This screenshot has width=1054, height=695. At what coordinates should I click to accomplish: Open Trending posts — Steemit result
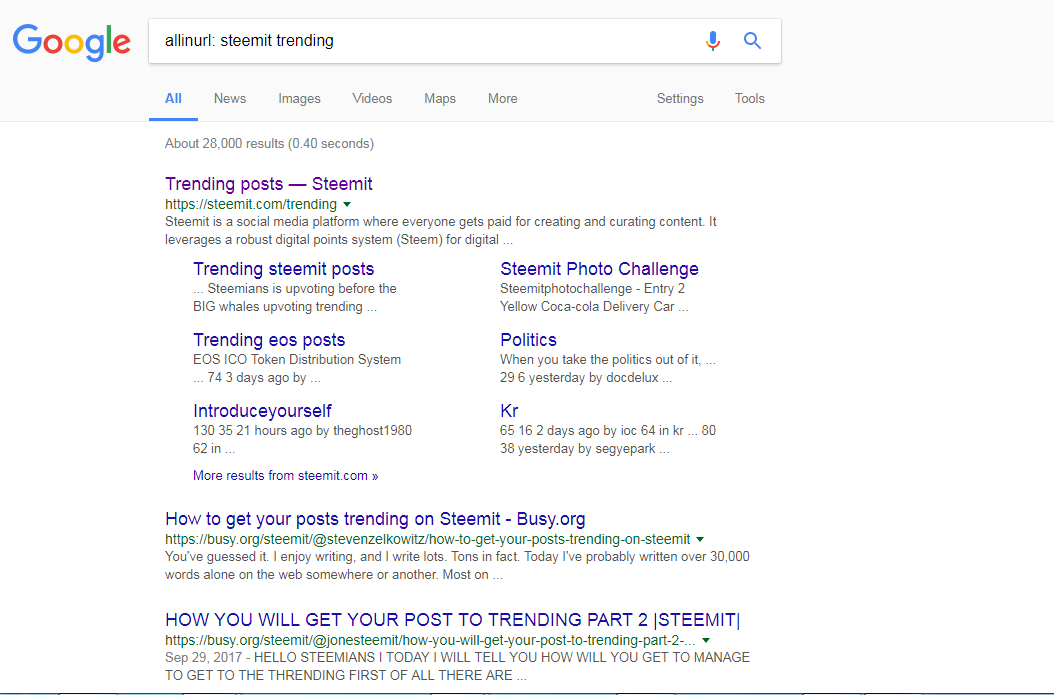(x=269, y=183)
